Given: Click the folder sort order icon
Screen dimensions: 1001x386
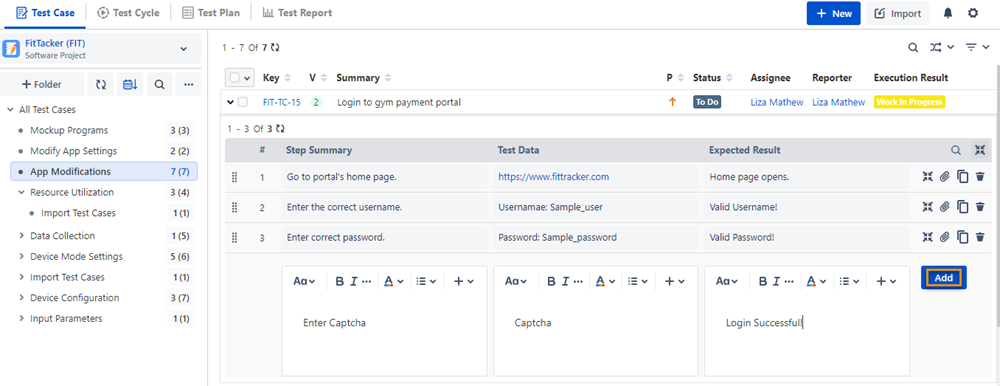Looking at the screenshot, I should [130, 84].
